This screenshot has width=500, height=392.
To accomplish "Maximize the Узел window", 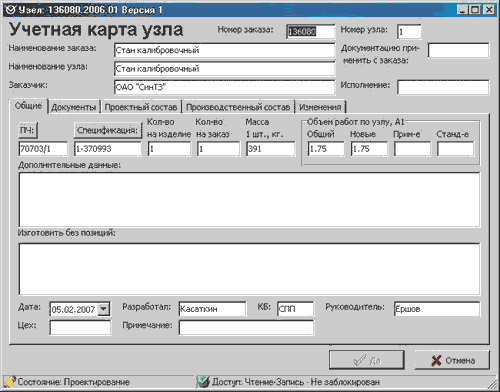I will pos(475,10).
